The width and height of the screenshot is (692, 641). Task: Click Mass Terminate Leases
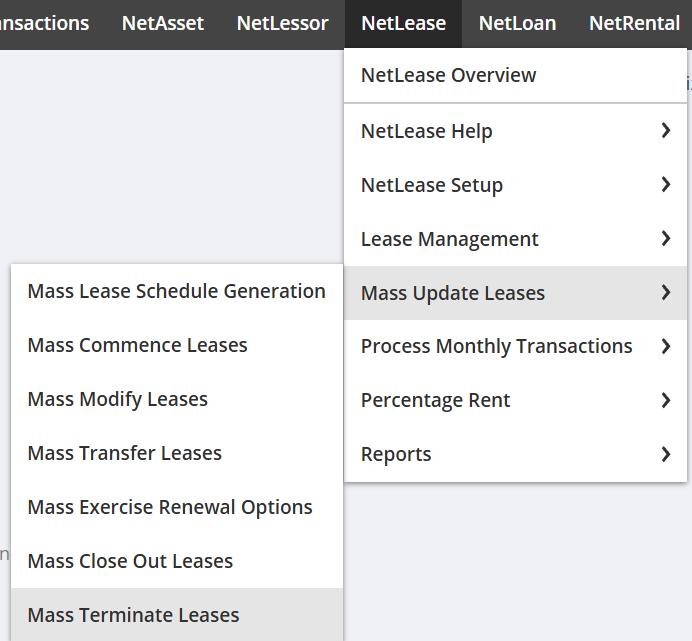coord(133,615)
